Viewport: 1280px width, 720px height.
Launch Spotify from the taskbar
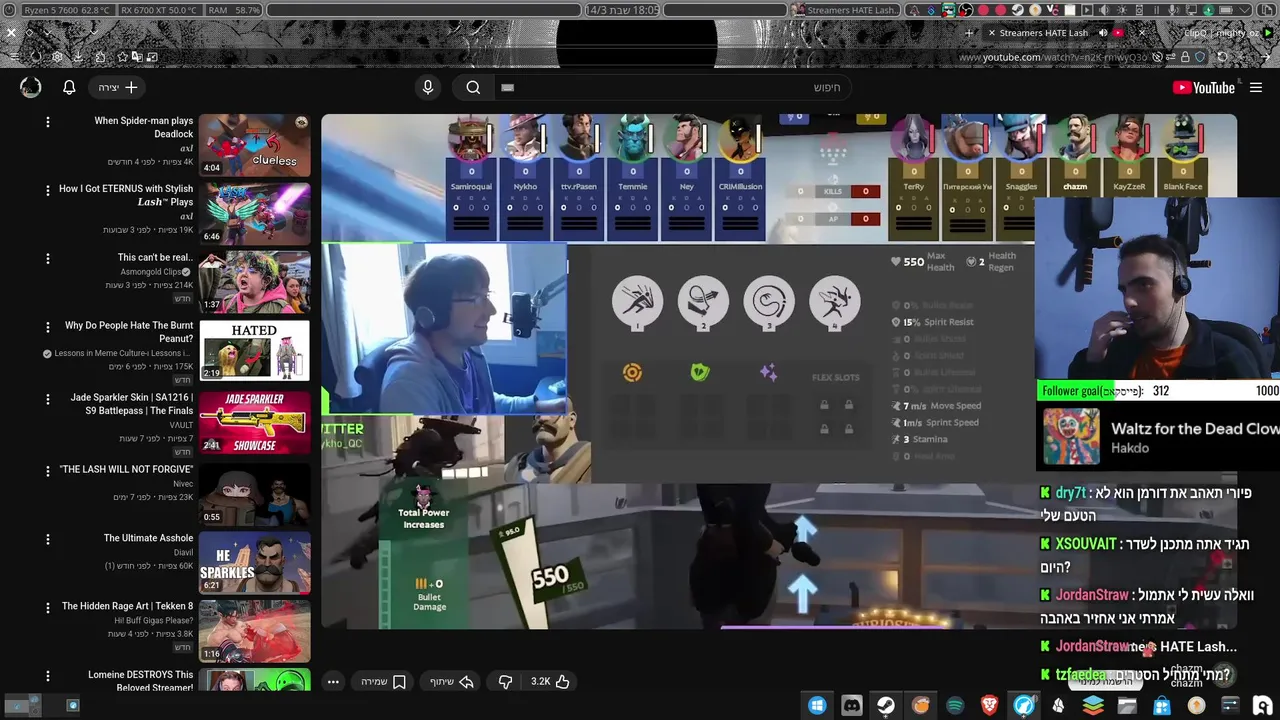(955, 705)
